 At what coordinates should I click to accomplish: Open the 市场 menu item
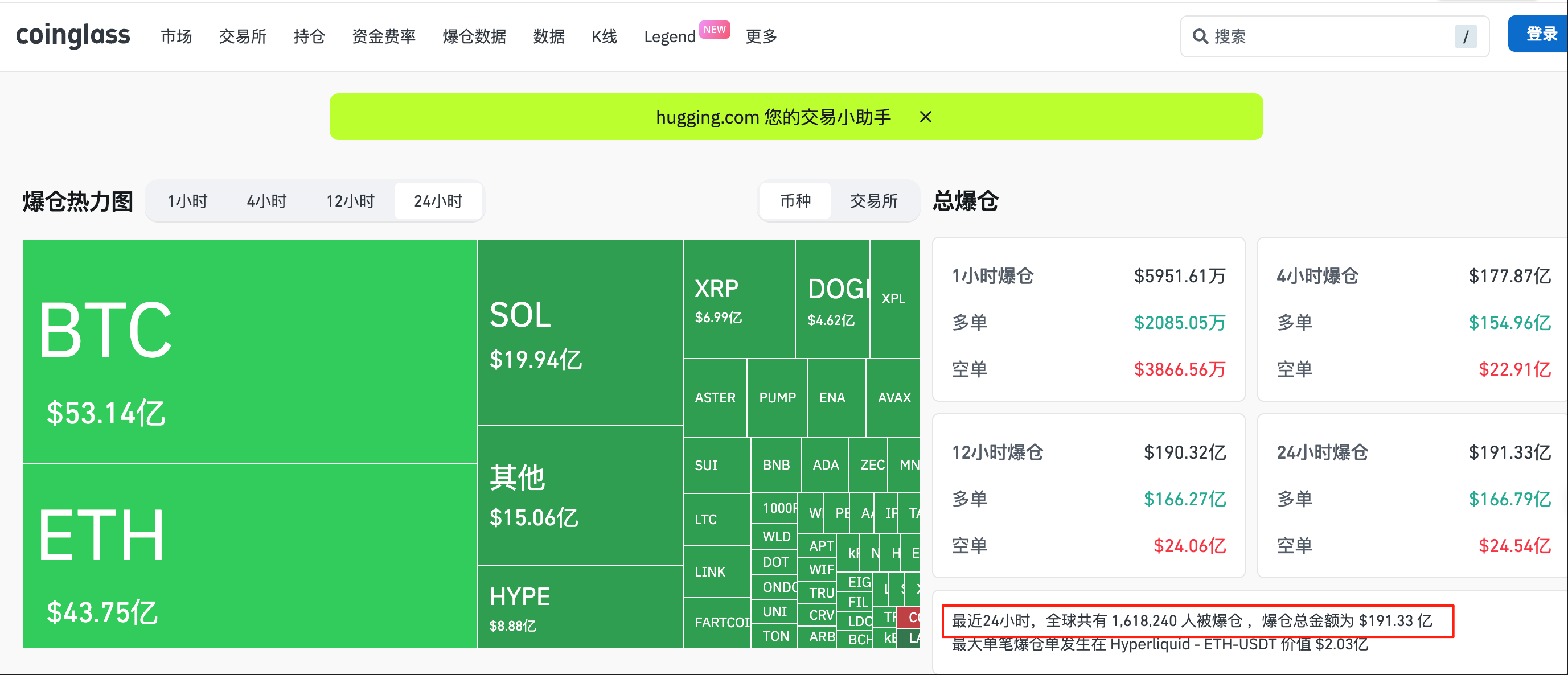tap(176, 36)
